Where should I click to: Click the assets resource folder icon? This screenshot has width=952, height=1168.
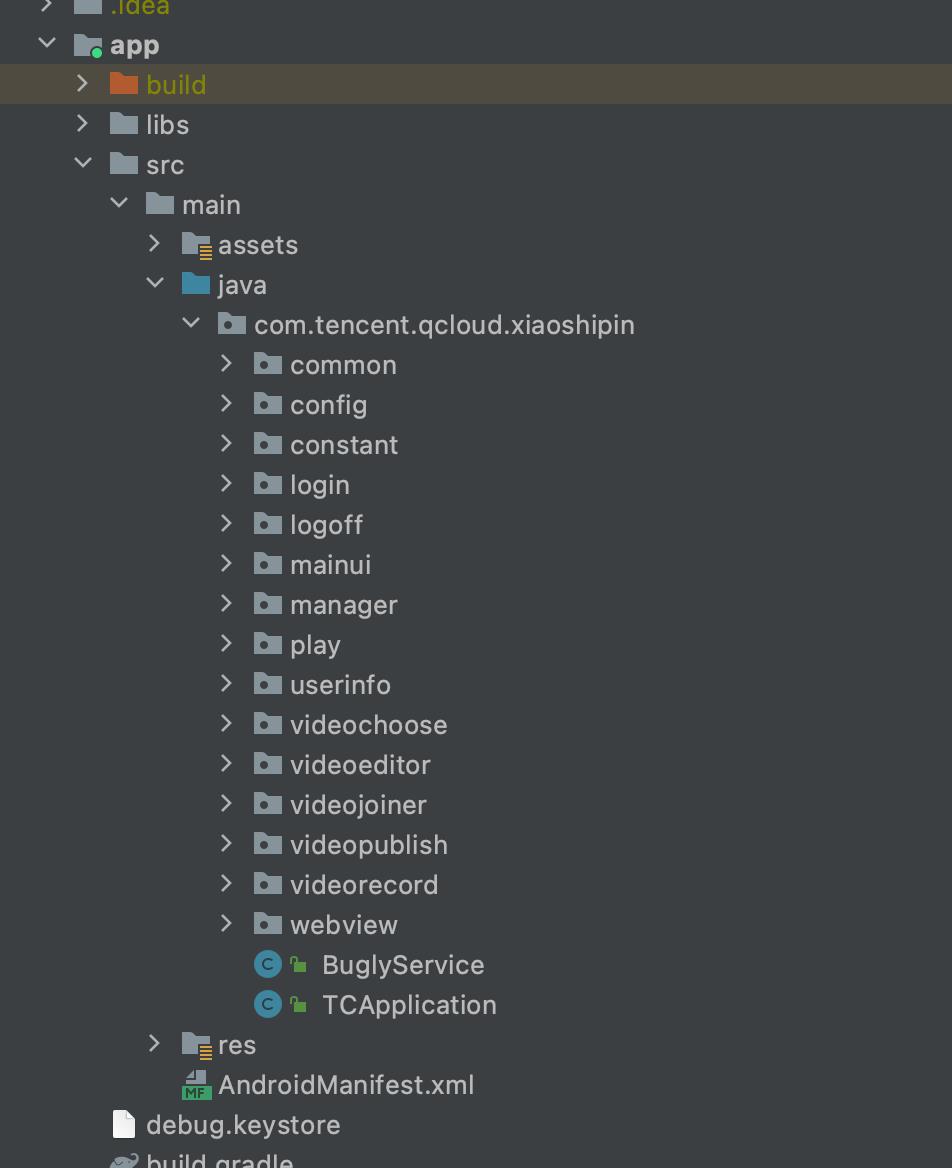point(197,245)
